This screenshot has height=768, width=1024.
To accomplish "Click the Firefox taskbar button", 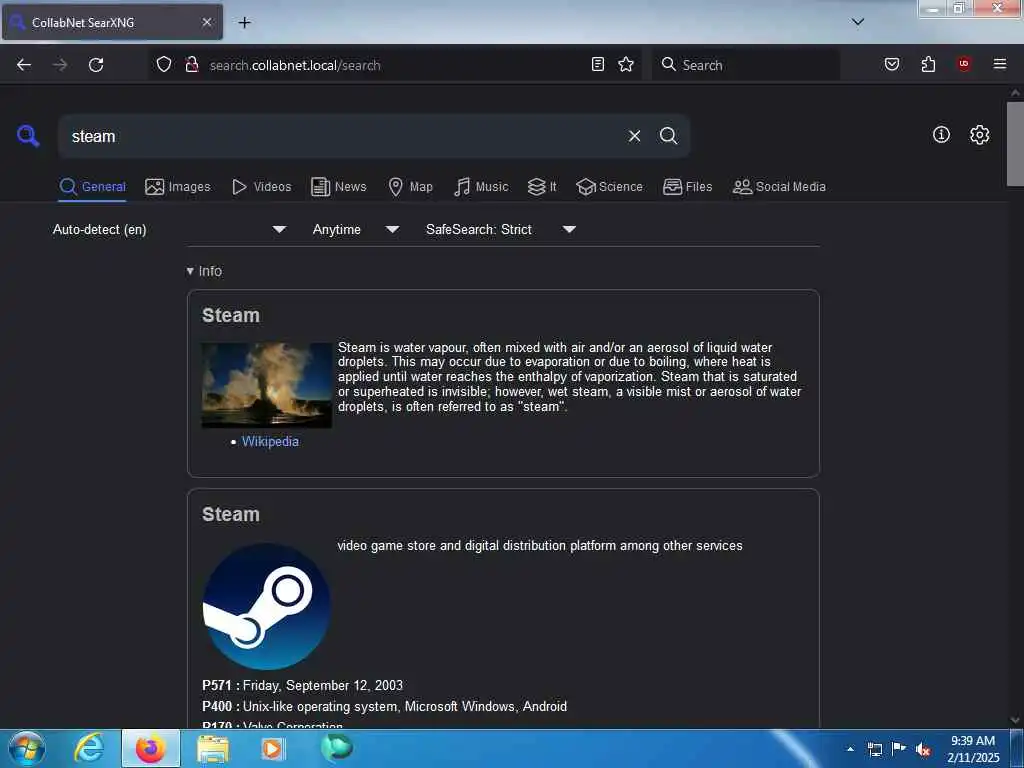I will point(151,748).
